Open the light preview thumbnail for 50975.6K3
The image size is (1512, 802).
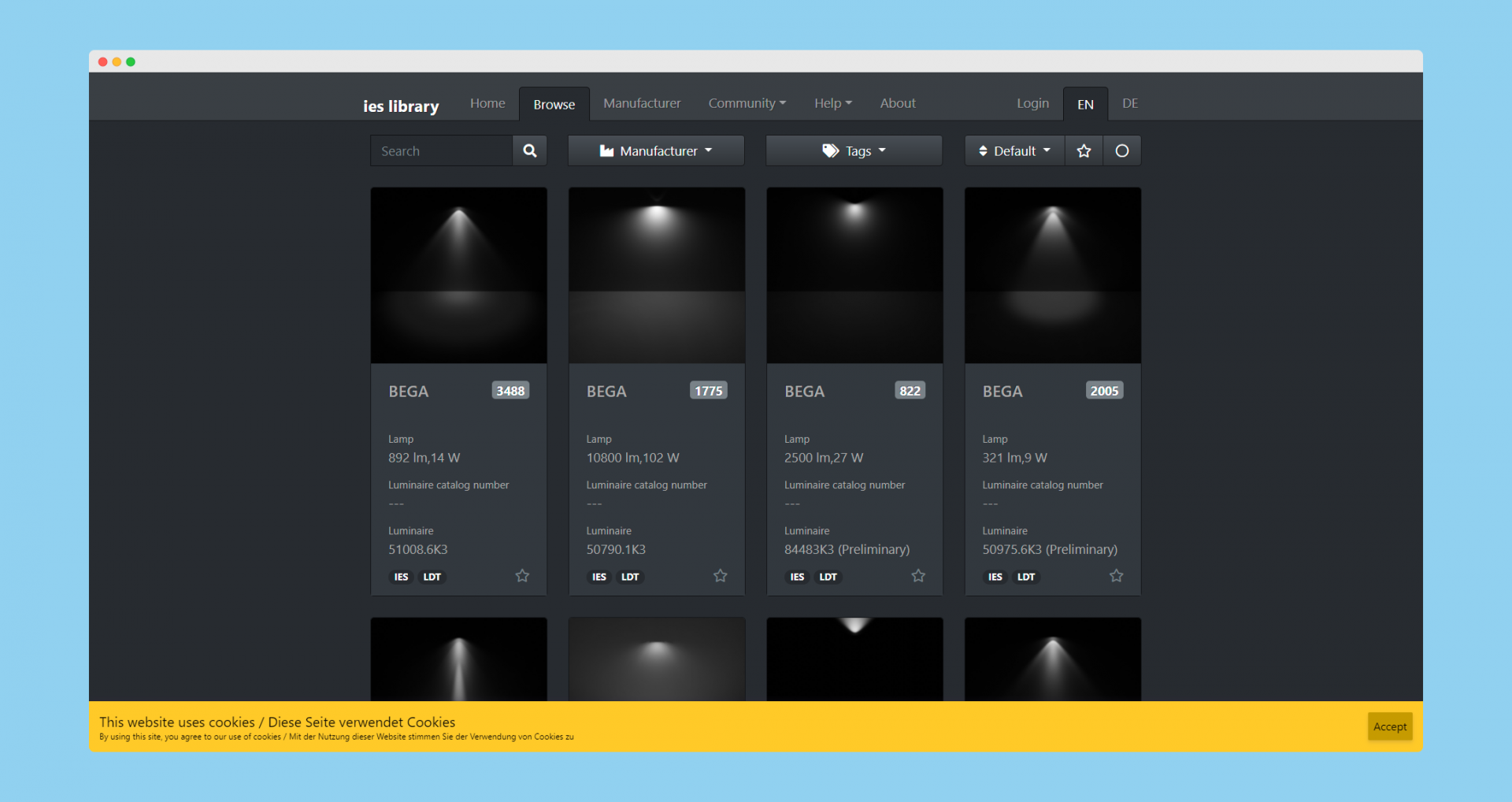click(1053, 275)
